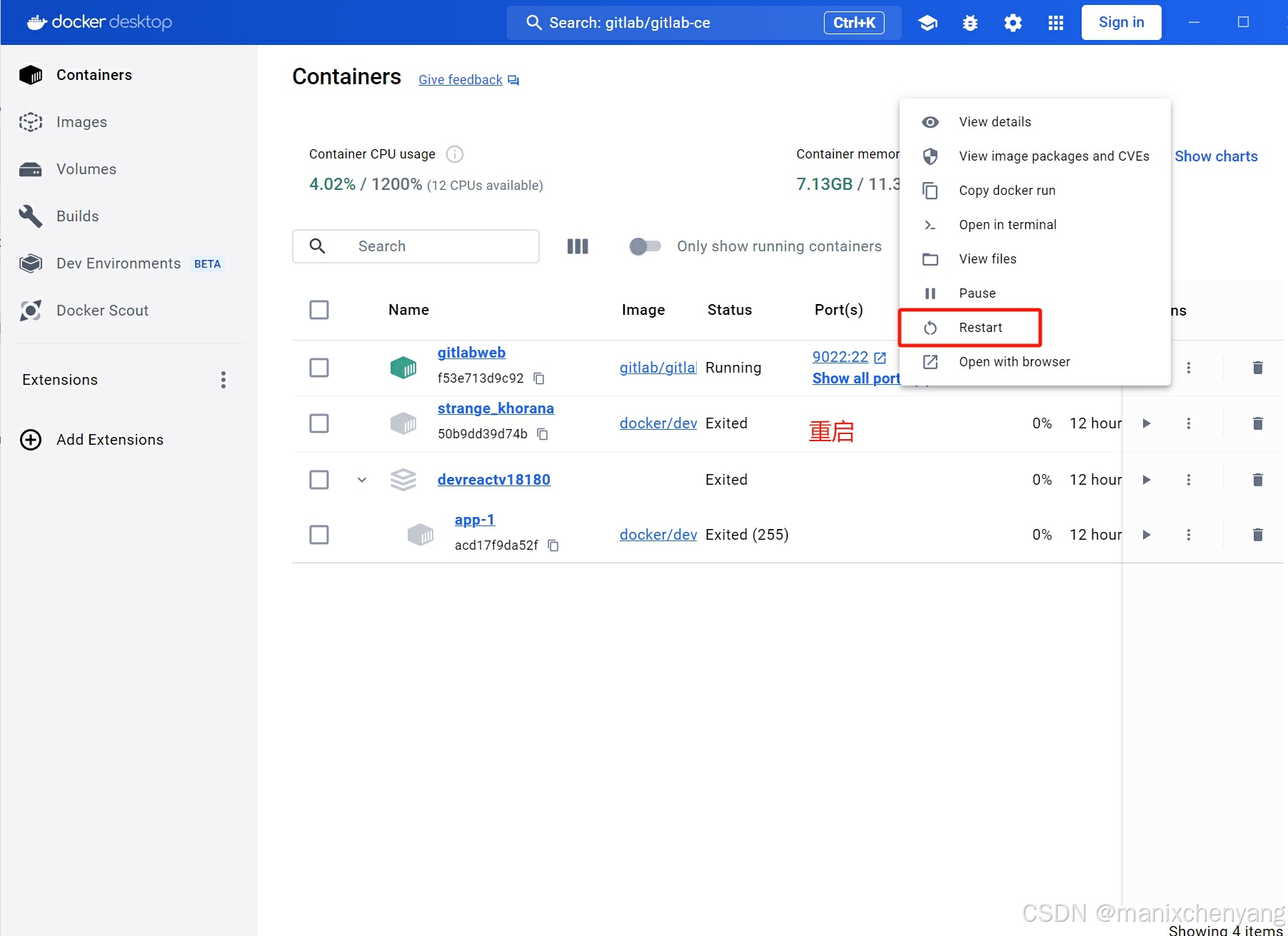Delete the app-1 container
The height and width of the screenshot is (936, 1288).
pyautogui.click(x=1258, y=535)
